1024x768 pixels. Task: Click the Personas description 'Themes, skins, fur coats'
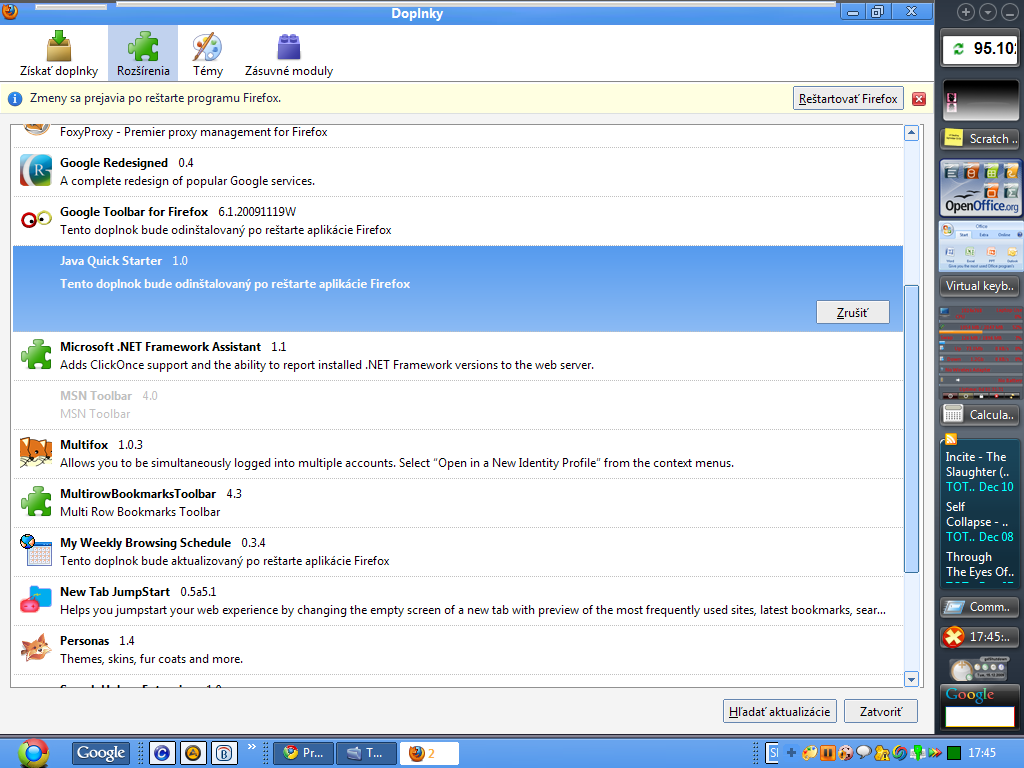152,659
